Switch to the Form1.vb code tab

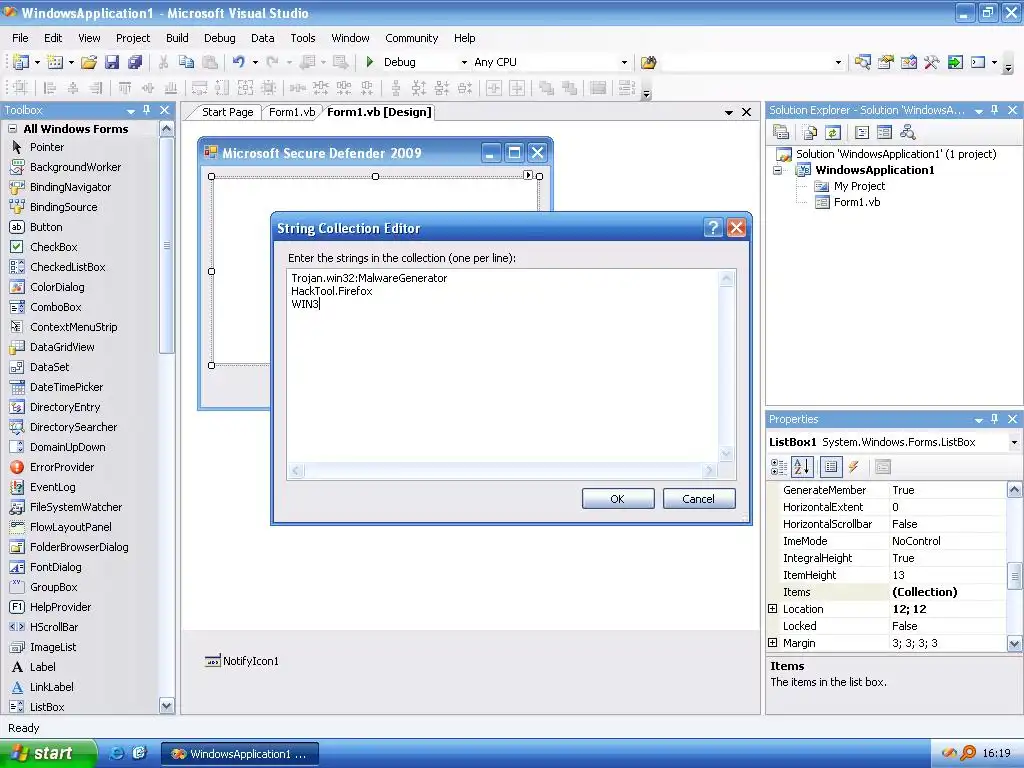click(292, 112)
